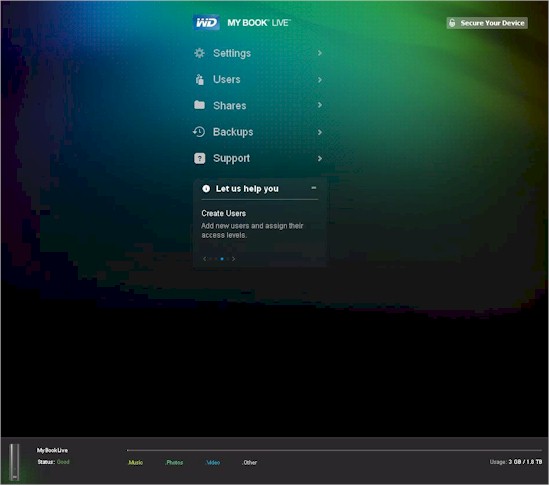Image resolution: width=550 pixels, height=486 pixels.
Task: Click the Shares folder icon
Action: click(199, 105)
